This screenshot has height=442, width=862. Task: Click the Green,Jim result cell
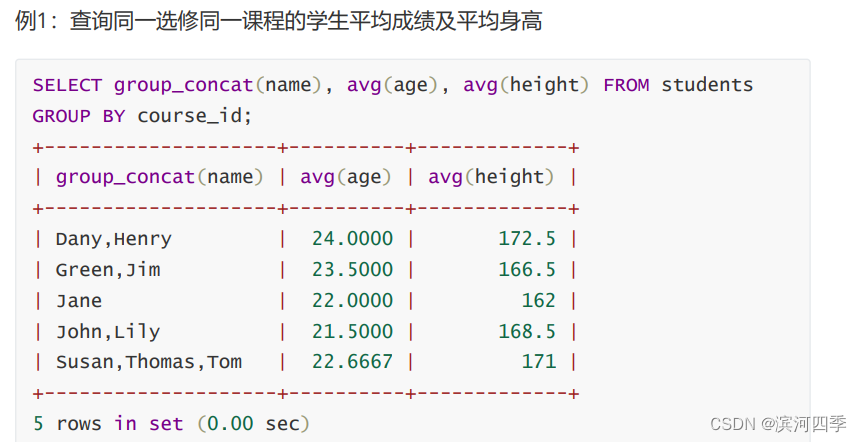(x=108, y=270)
